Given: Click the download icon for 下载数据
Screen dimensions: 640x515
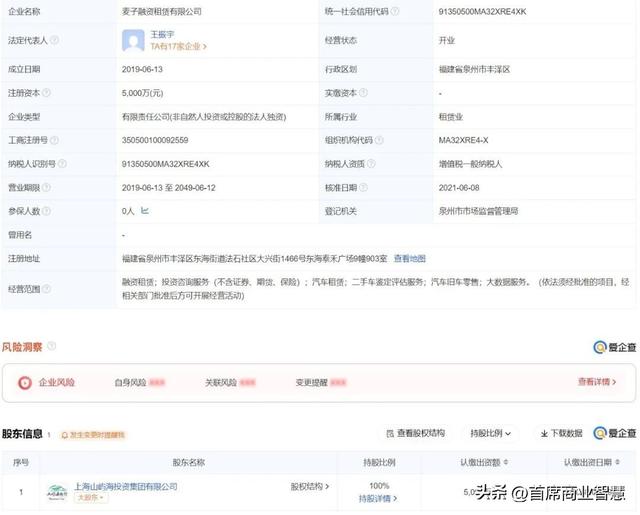Looking at the screenshot, I should click(x=544, y=433).
